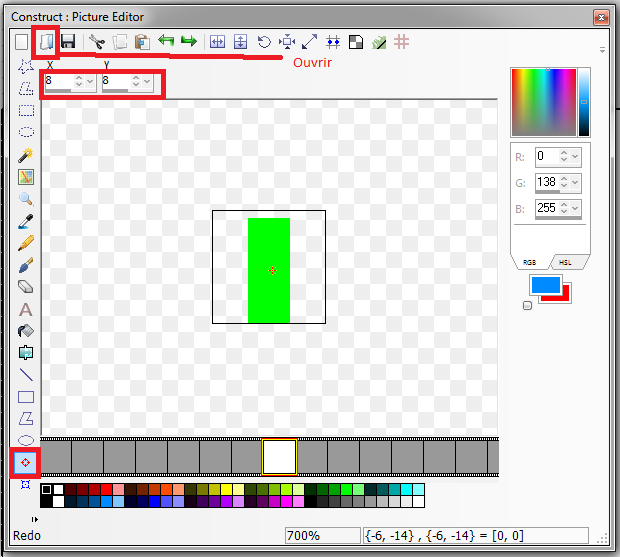Undo with the left green arrow
The width and height of the screenshot is (620, 557).
(x=166, y=40)
